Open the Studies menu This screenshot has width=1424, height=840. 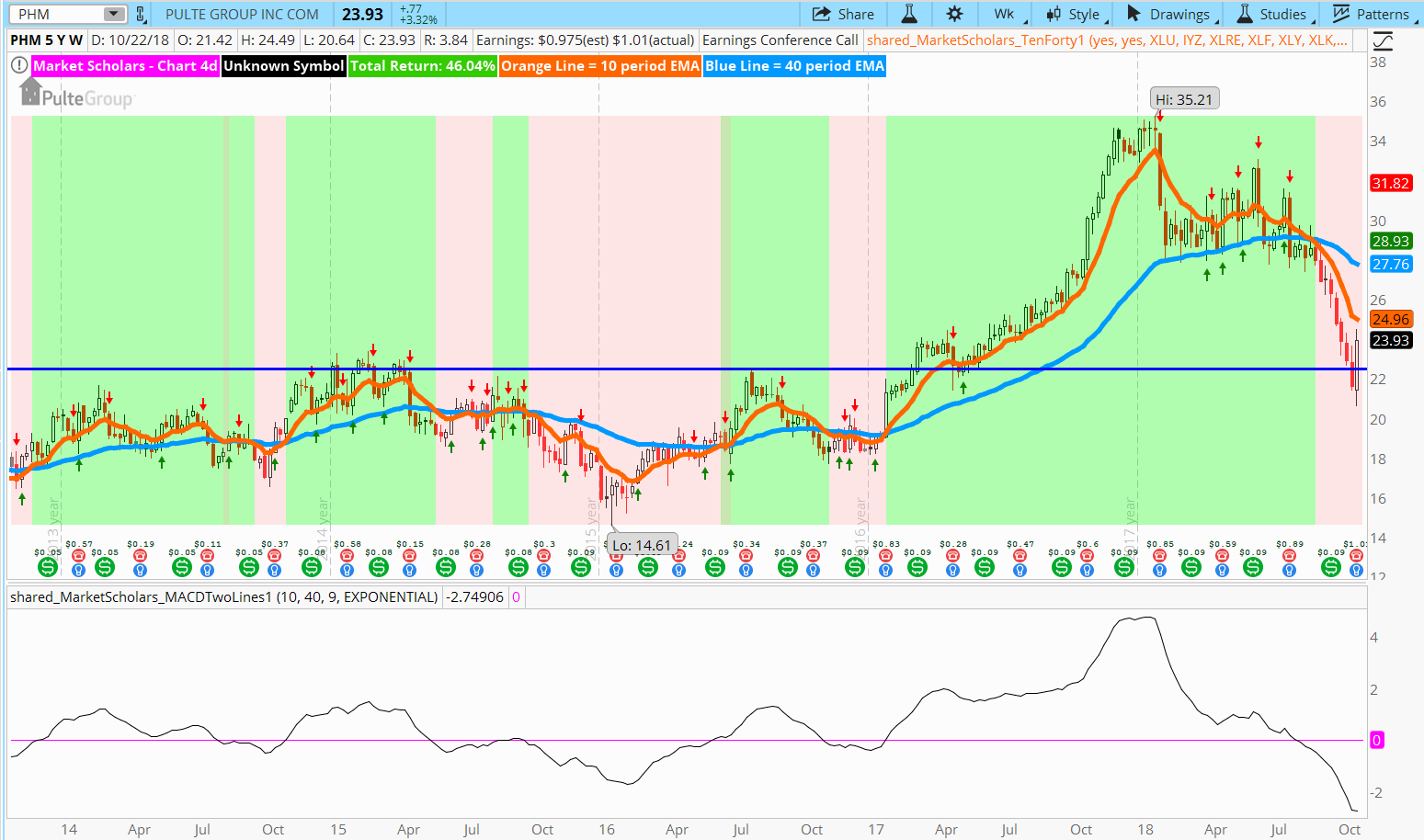click(1273, 14)
